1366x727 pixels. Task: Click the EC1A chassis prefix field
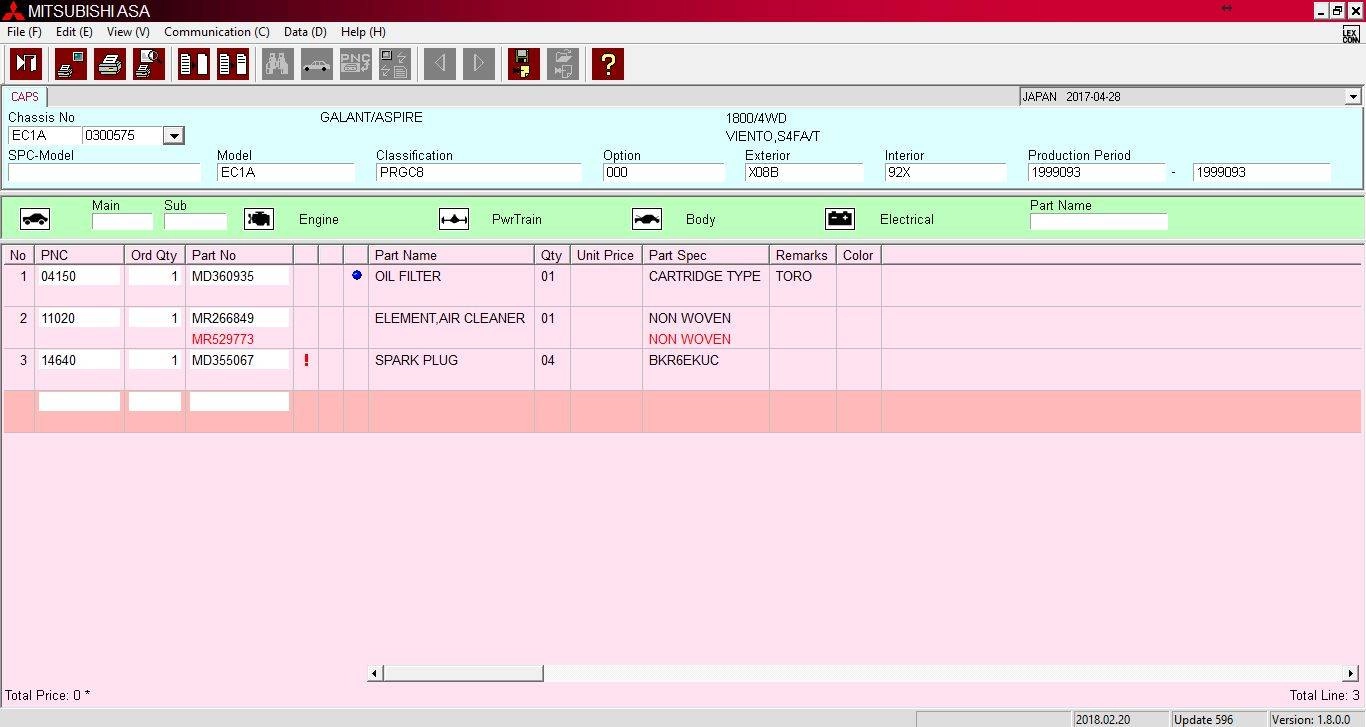(45, 136)
